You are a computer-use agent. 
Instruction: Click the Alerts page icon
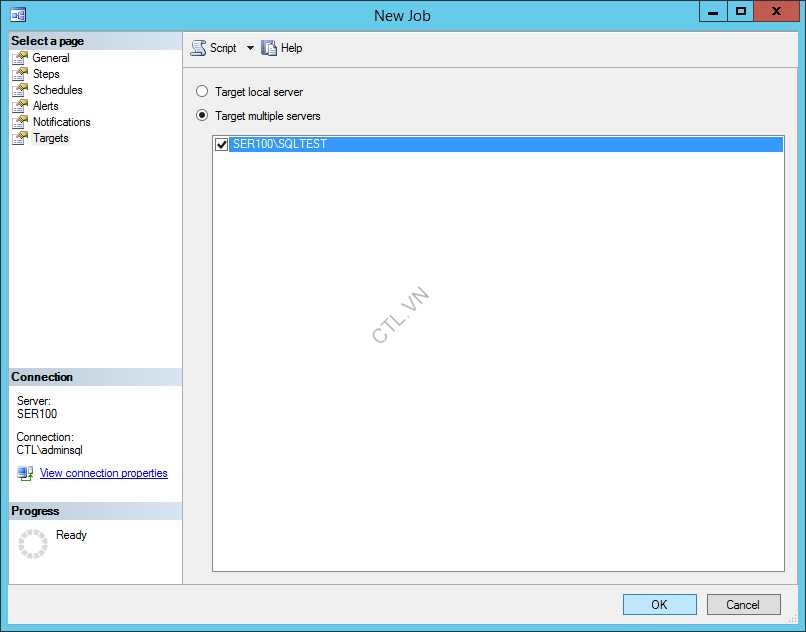(20, 106)
